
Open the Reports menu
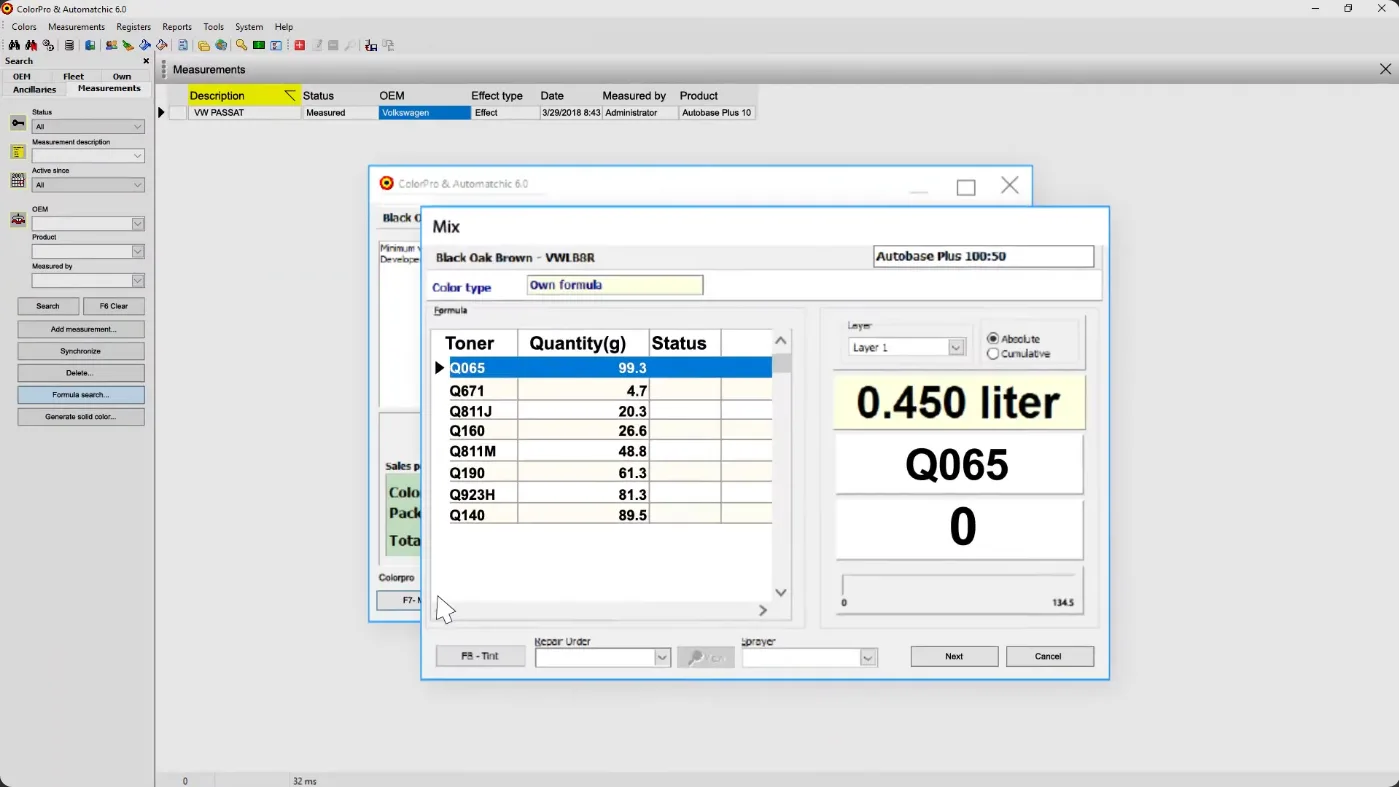pos(177,27)
